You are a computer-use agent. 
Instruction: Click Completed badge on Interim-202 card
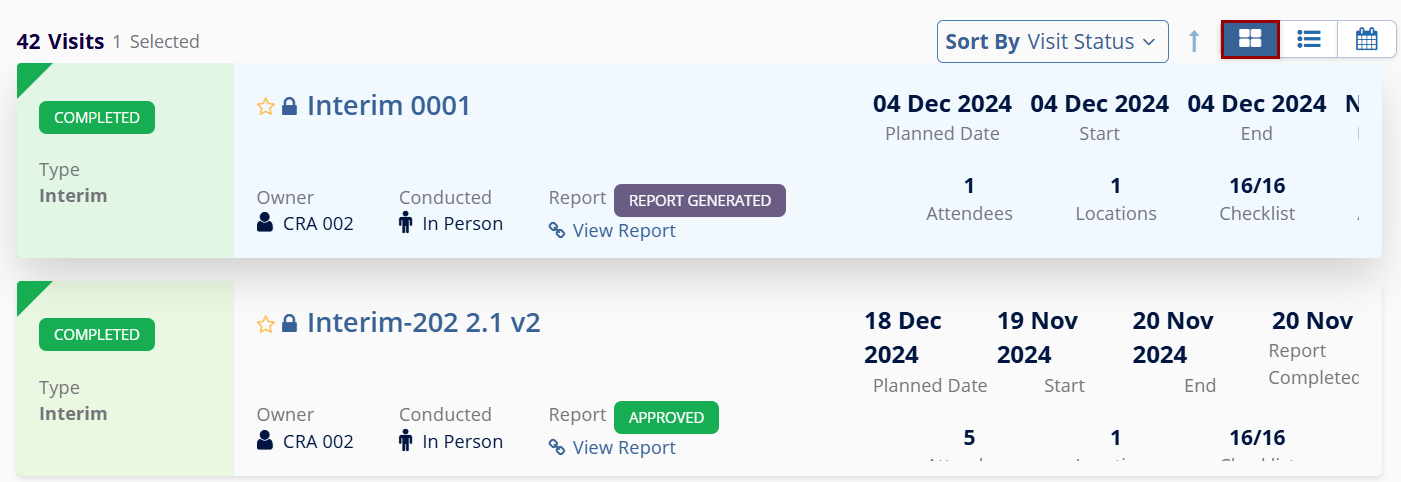click(97, 334)
